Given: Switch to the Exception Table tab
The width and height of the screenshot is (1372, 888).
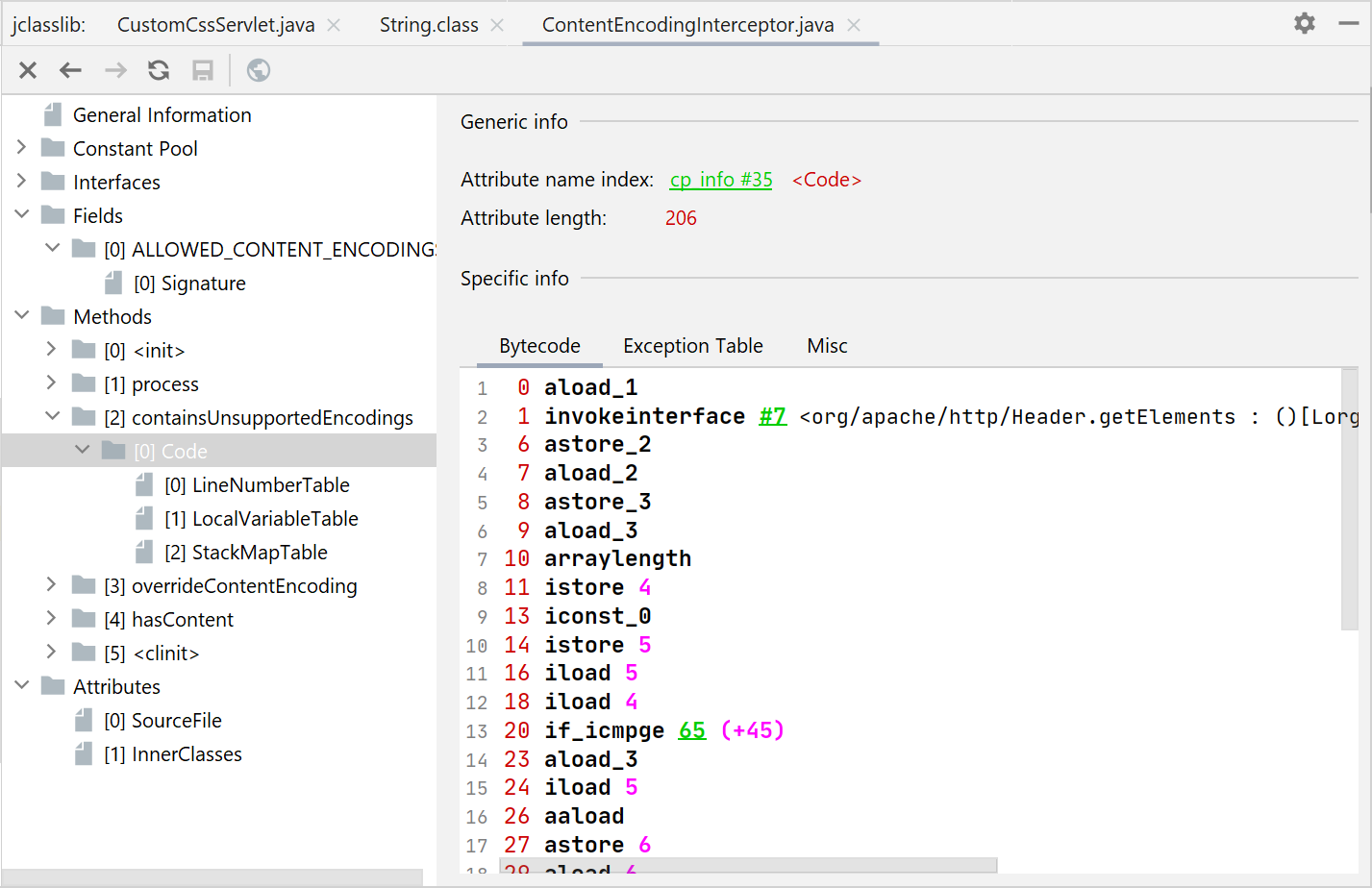Looking at the screenshot, I should pyautogui.click(x=692, y=346).
